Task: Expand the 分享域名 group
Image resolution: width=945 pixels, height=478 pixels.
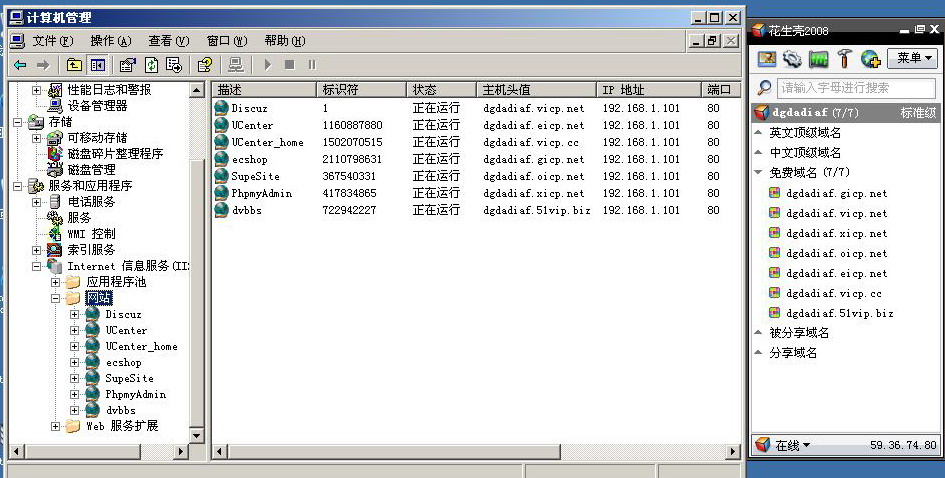Action: (x=759, y=352)
